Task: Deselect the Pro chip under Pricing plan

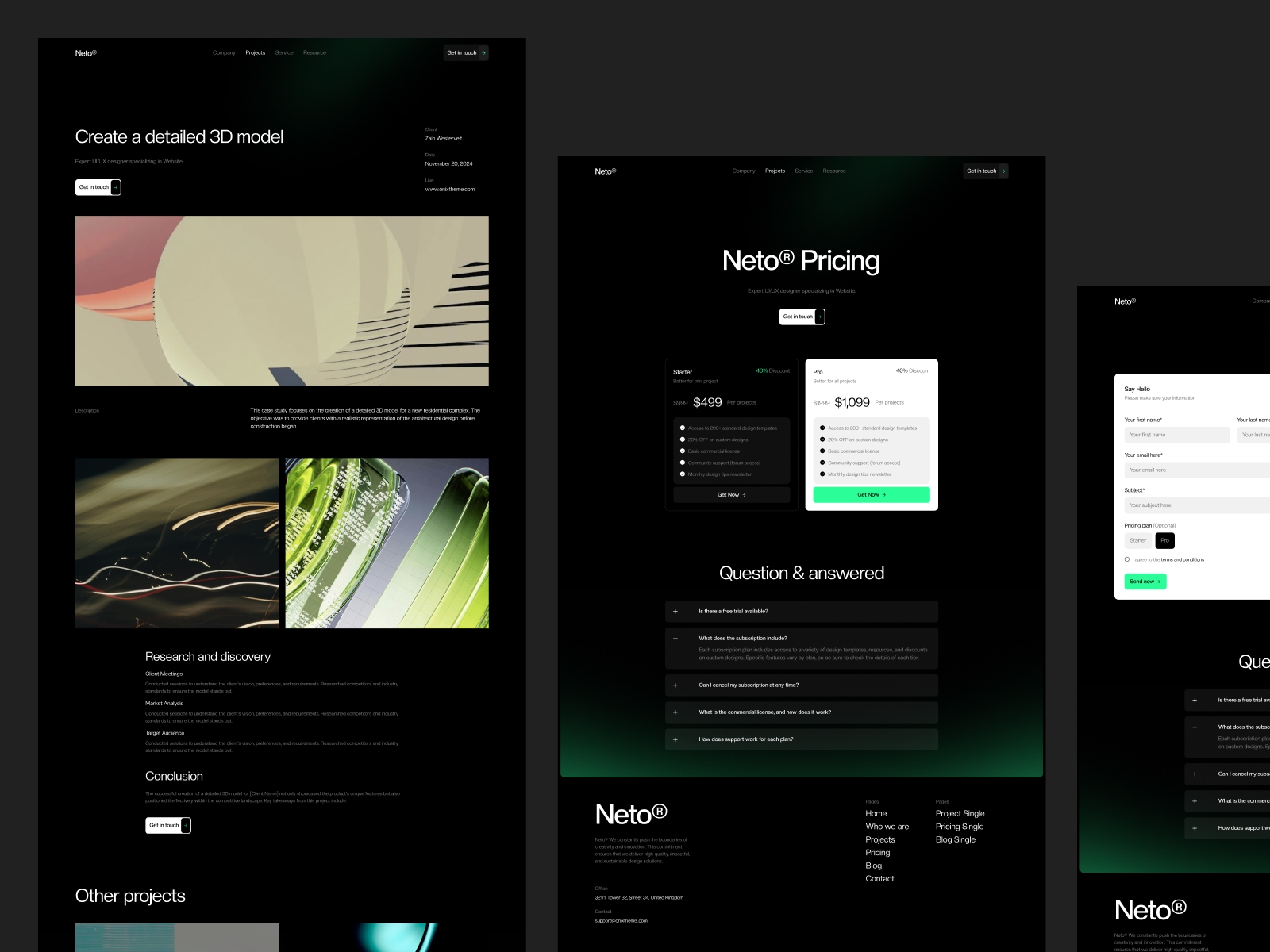Action: pos(1165,540)
